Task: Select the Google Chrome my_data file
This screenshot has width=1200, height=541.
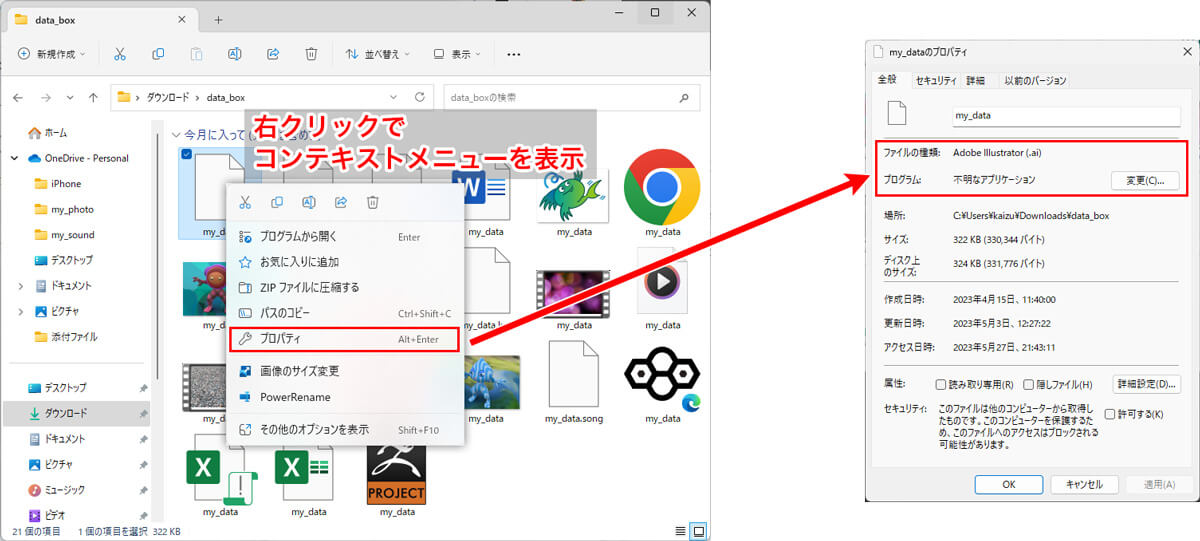Action: [661, 192]
